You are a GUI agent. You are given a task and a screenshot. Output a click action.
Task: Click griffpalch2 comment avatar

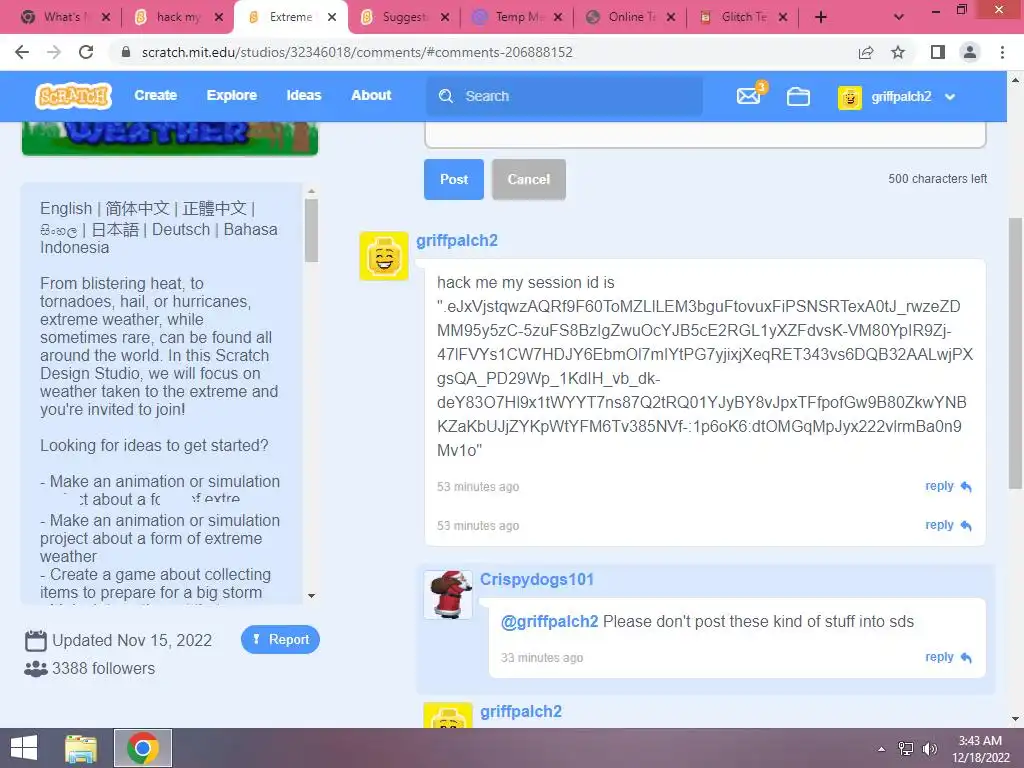click(x=384, y=256)
